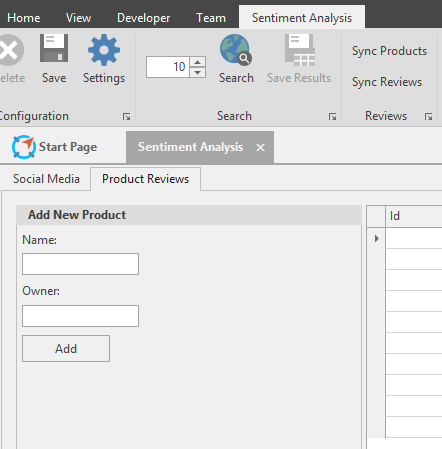Open the Search group dialog launcher
Image resolution: width=442 pixels, height=449 pixels.
[x=332, y=116]
